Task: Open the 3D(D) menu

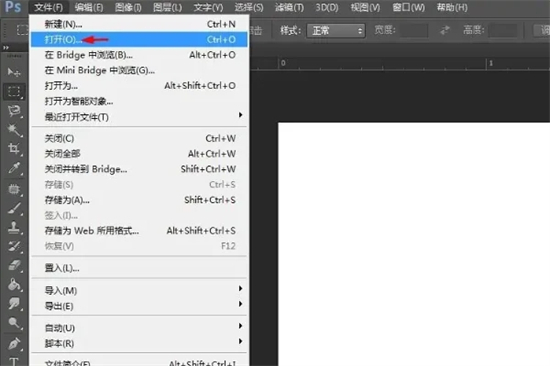Action: [x=327, y=7]
